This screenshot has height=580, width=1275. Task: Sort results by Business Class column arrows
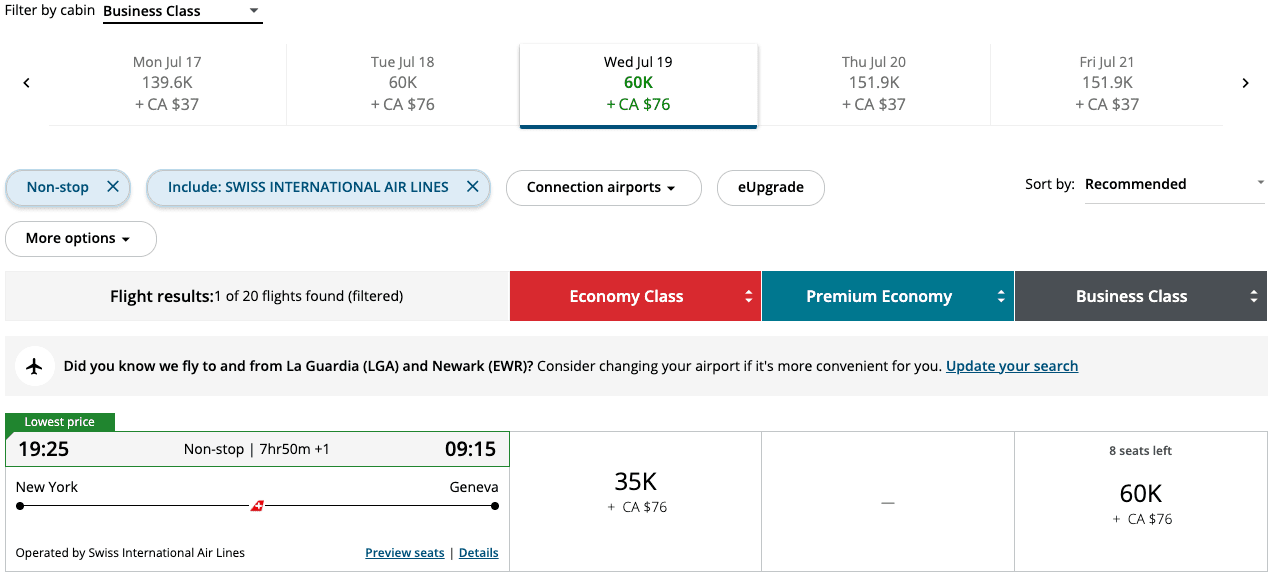pyautogui.click(x=1252, y=296)
